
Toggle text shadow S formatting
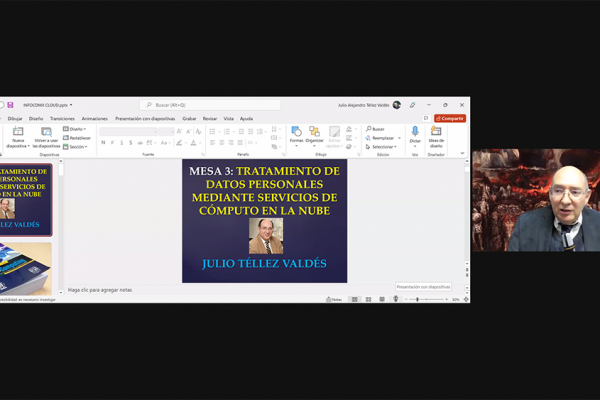click(x=131, y=143)
